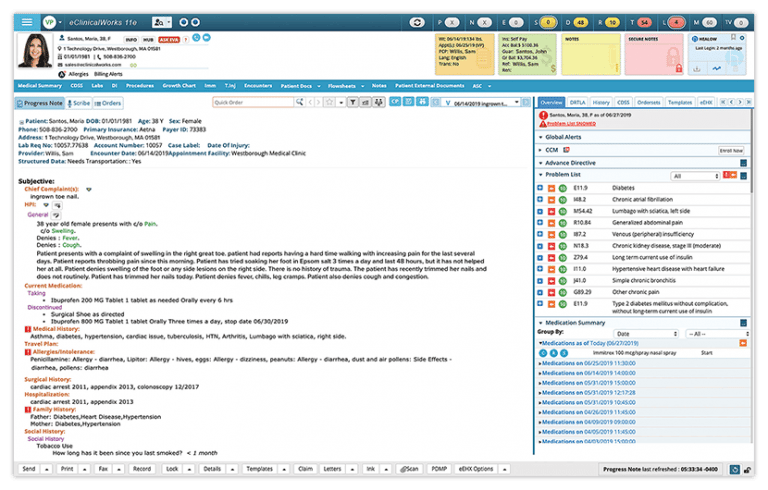Click the red alert icon beside patient summary
This screenshot has width=768, height=490.
click(x=543, y=115)
